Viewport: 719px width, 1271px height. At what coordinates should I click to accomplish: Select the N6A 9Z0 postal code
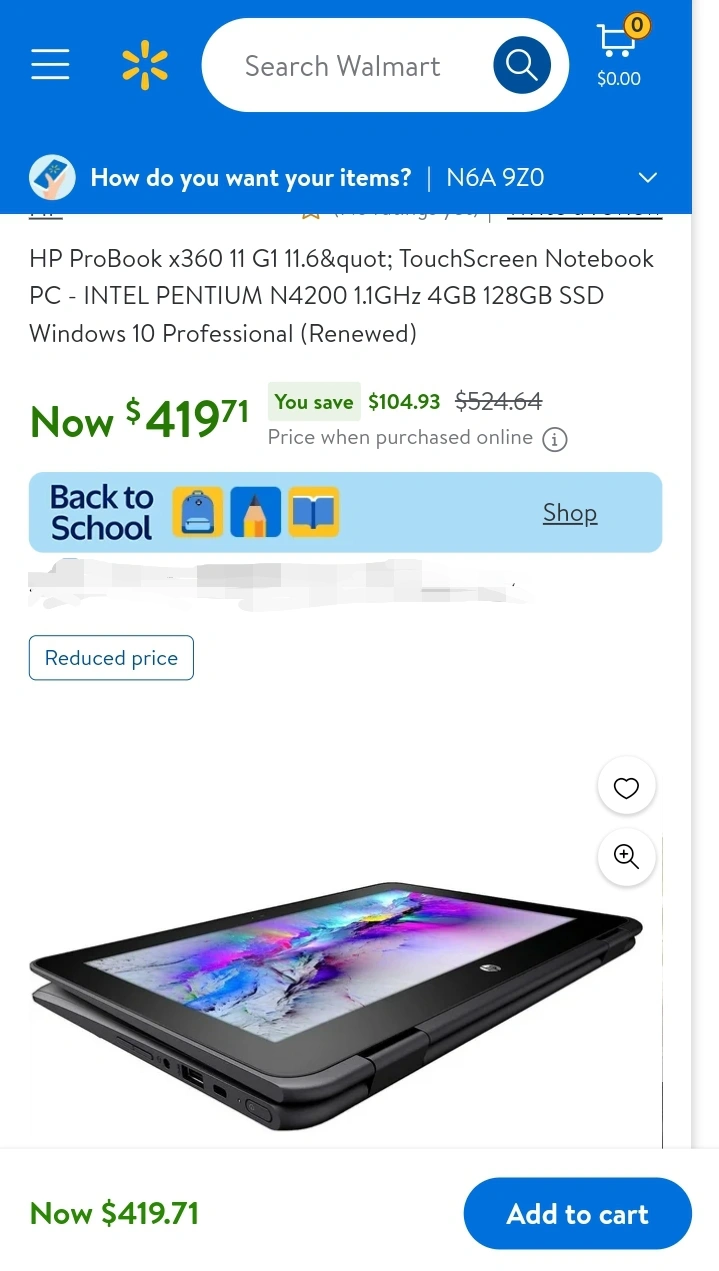pyautogui.click(x=495, y=178)
